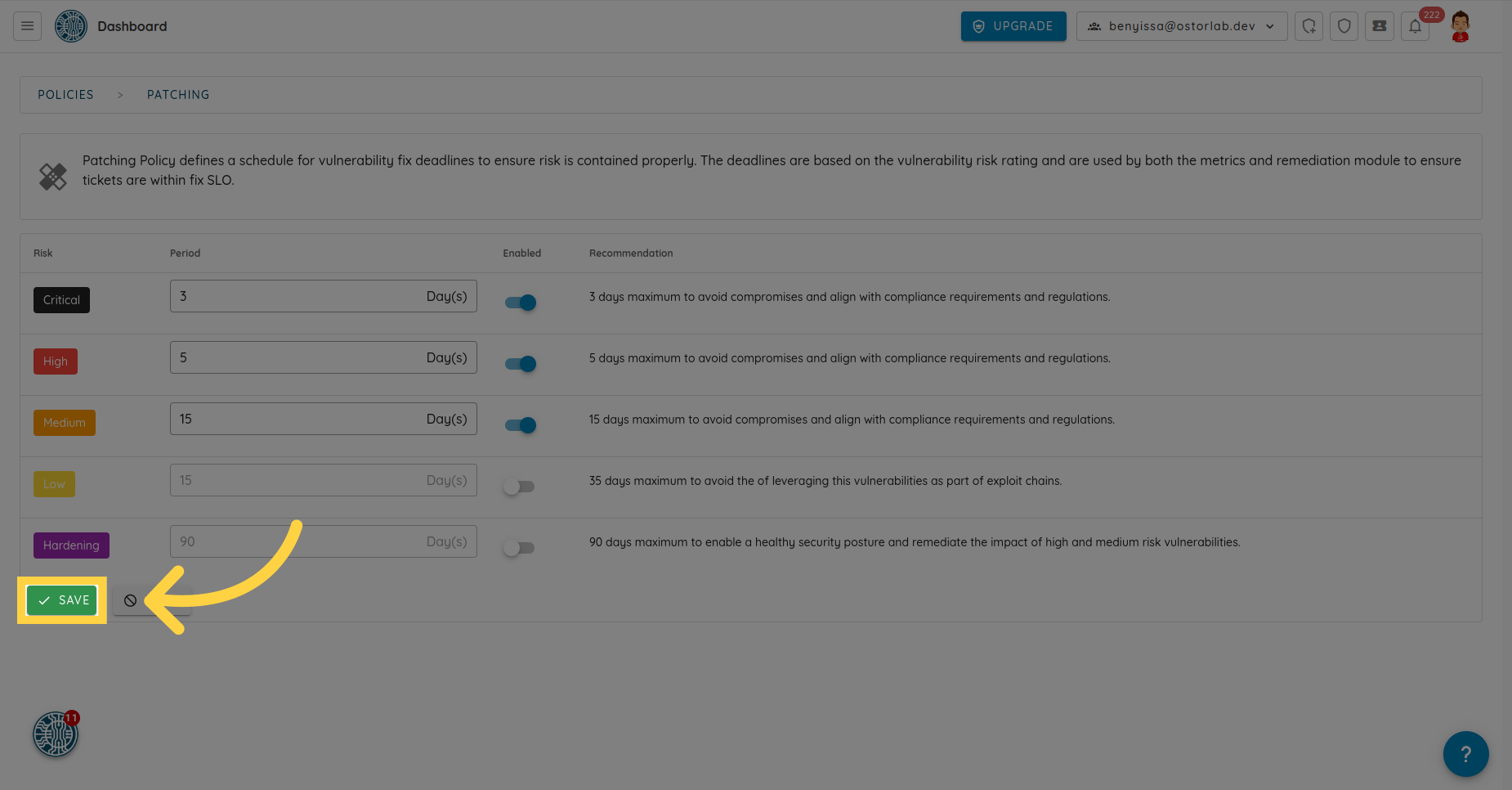
Task: Disable the High risk toggle
Action: point(521,364)
